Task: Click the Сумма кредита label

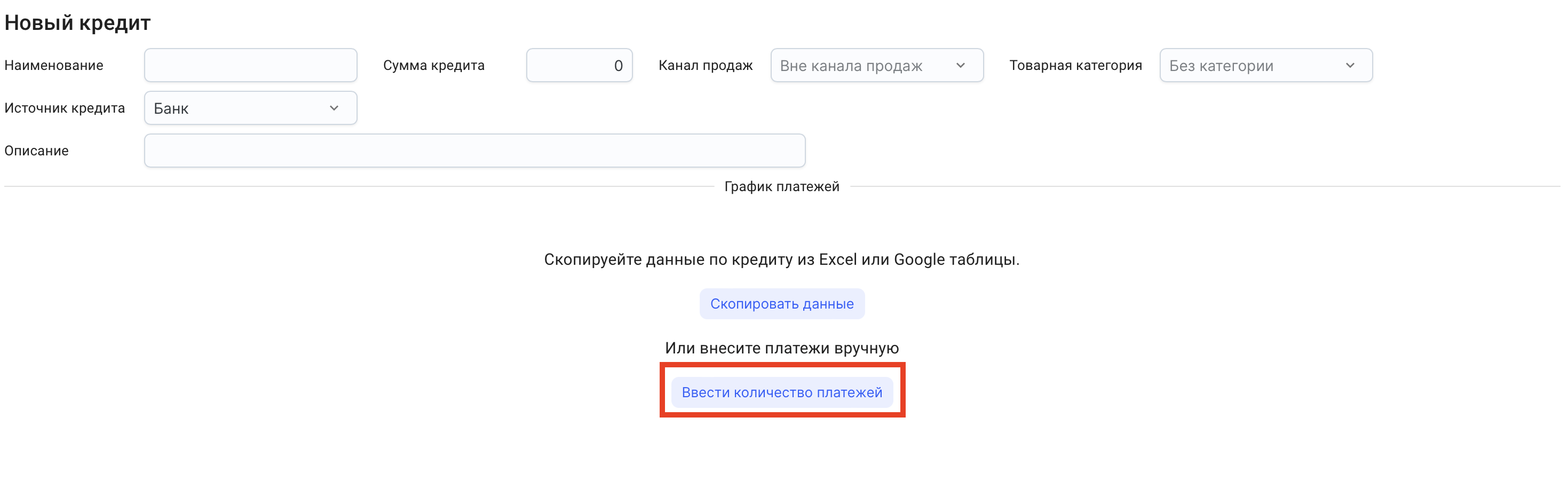Action: 433,65
